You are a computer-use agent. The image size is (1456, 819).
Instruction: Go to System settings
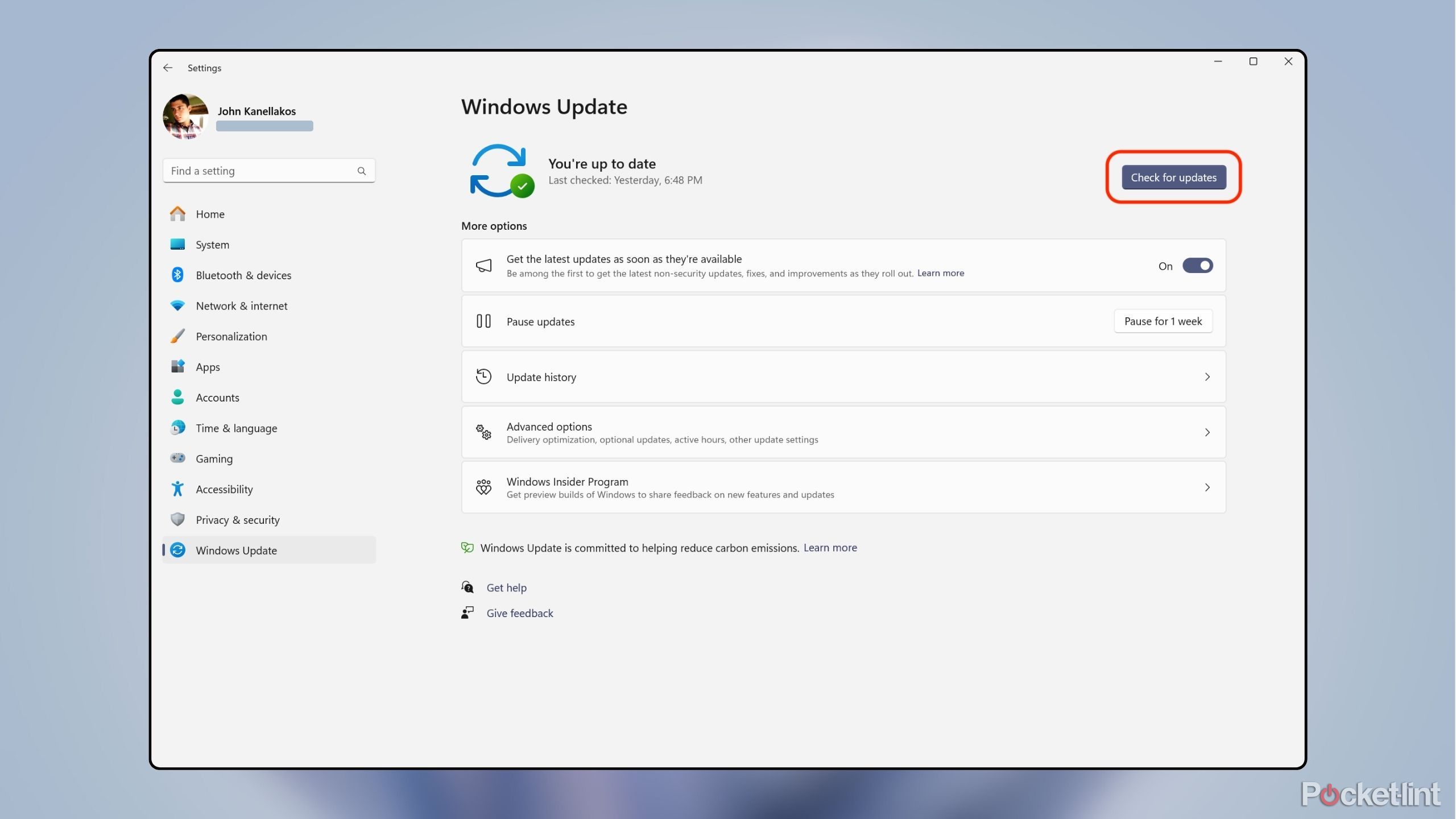point(269,245)
